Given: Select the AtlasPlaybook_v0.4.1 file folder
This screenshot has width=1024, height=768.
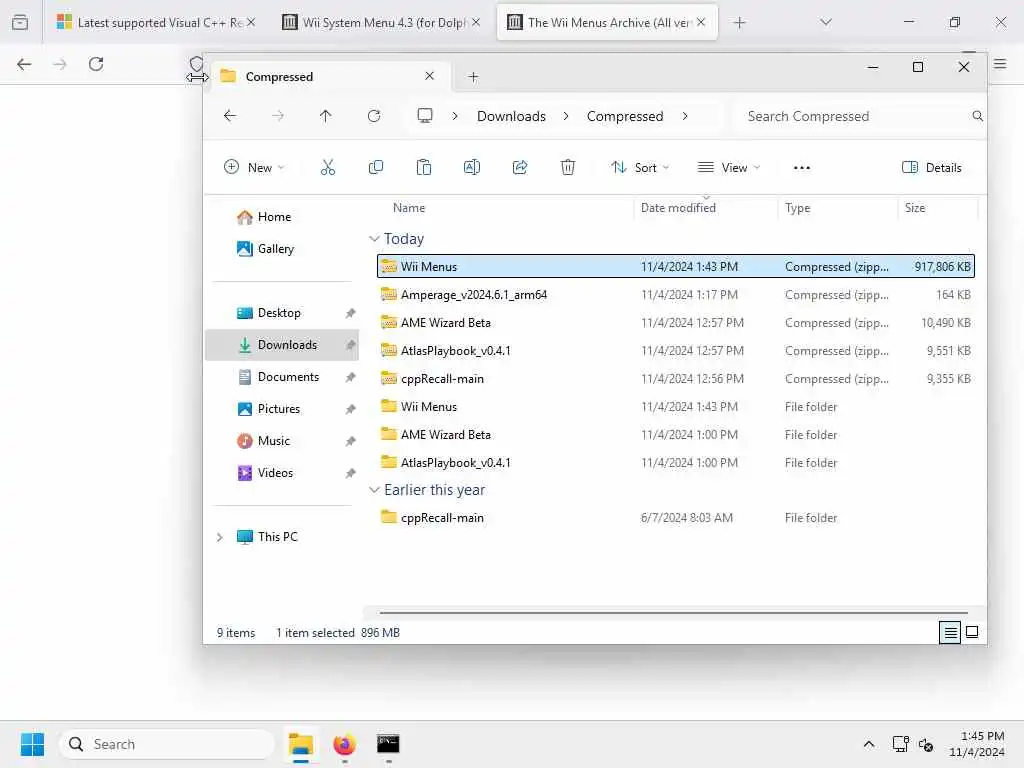Looking at the screenshot, I should click(676, 462).
